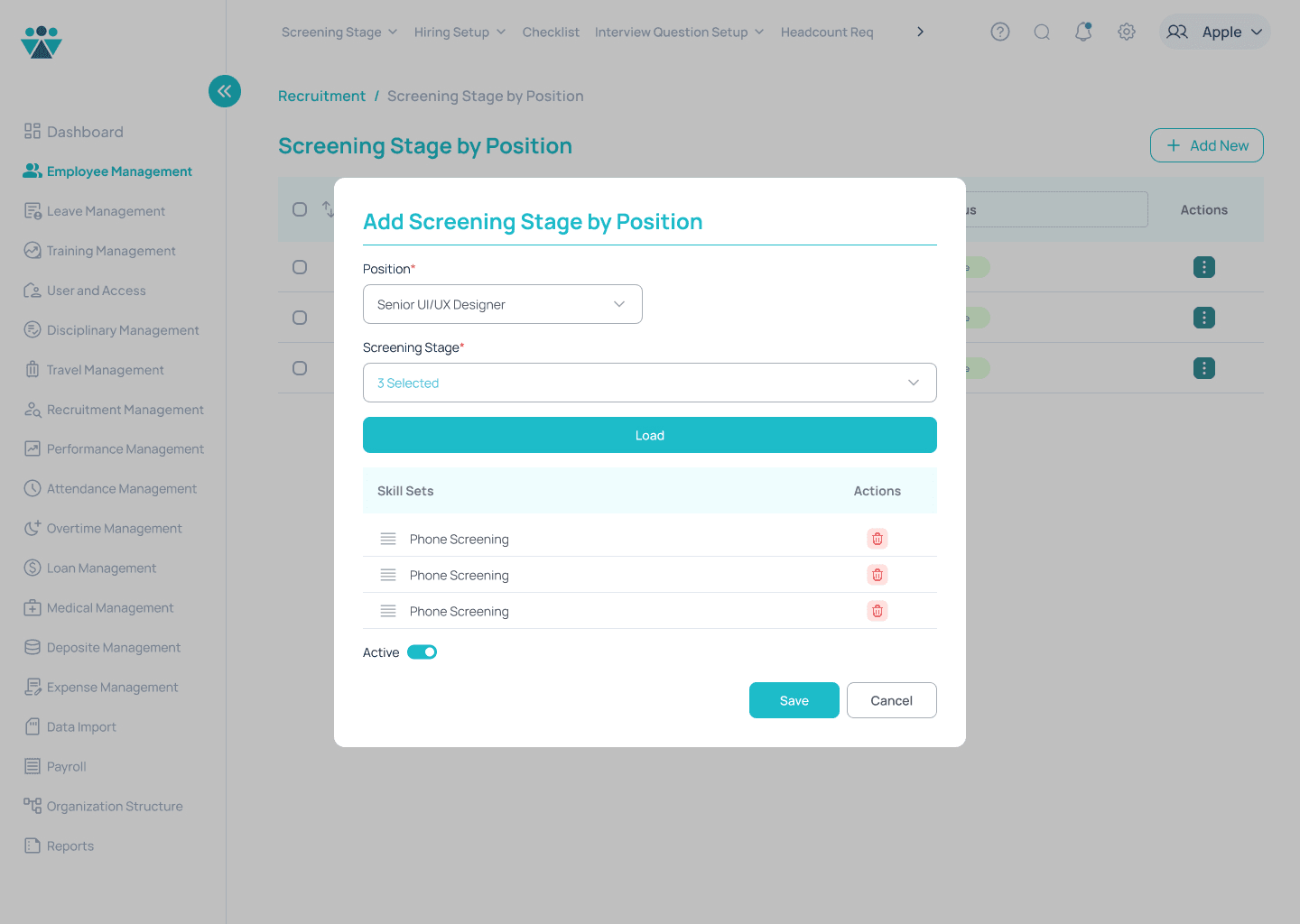Open the Position dropdown showing Senior UI/UX Designer
Viewport: 1300px width, 924px height.
pos(502,304)
